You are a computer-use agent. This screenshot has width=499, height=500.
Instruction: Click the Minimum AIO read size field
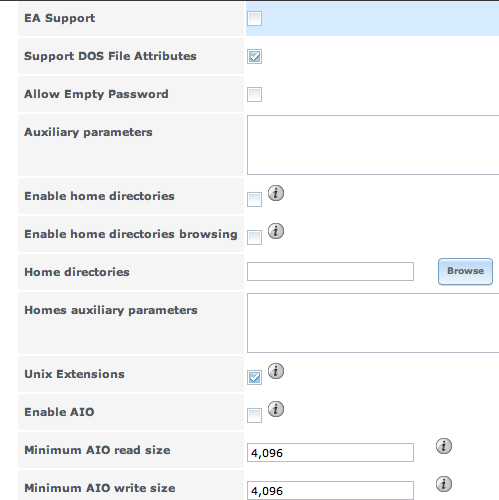coord(330,453)
